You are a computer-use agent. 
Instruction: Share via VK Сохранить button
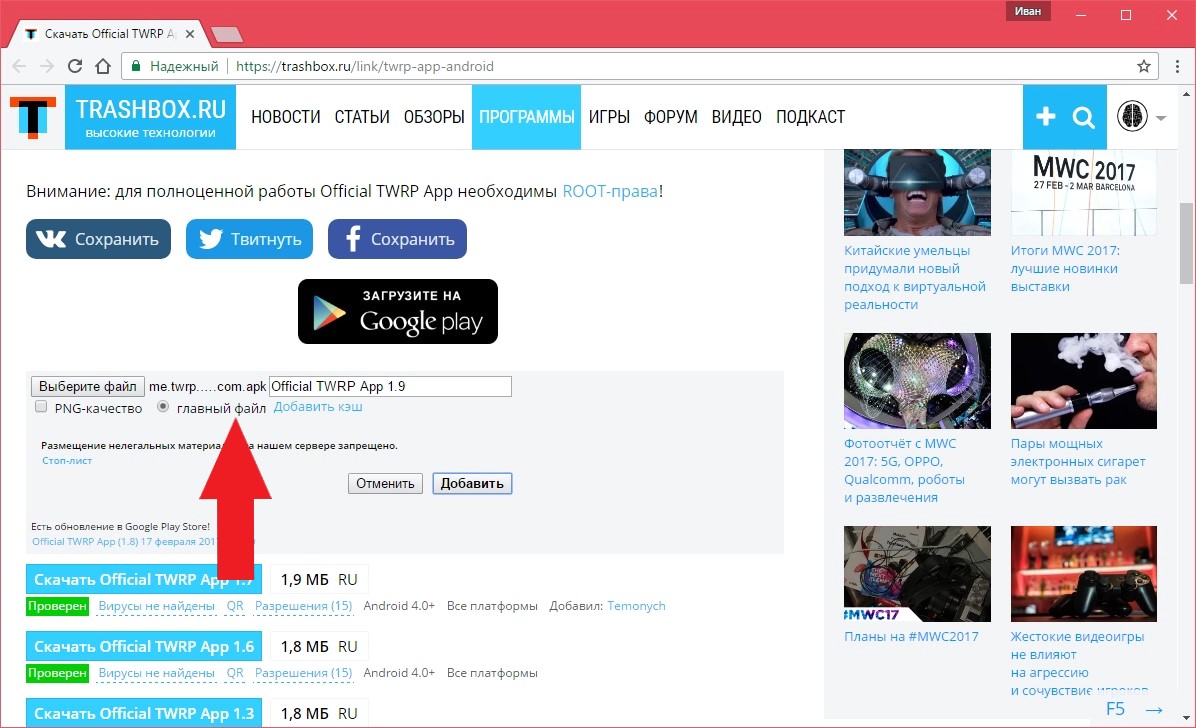98,239
